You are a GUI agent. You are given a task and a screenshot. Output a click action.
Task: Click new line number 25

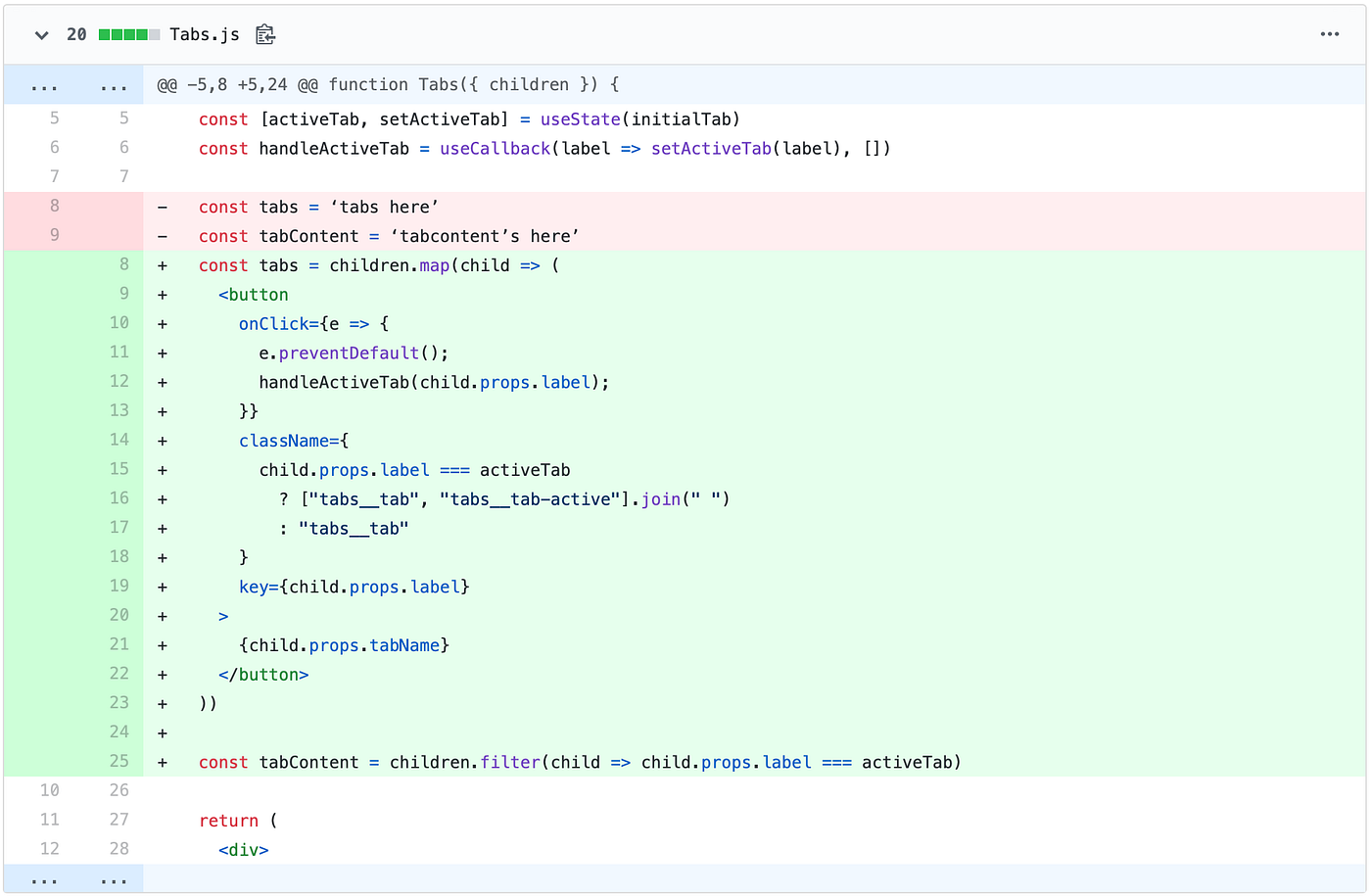tap(118, 761)
